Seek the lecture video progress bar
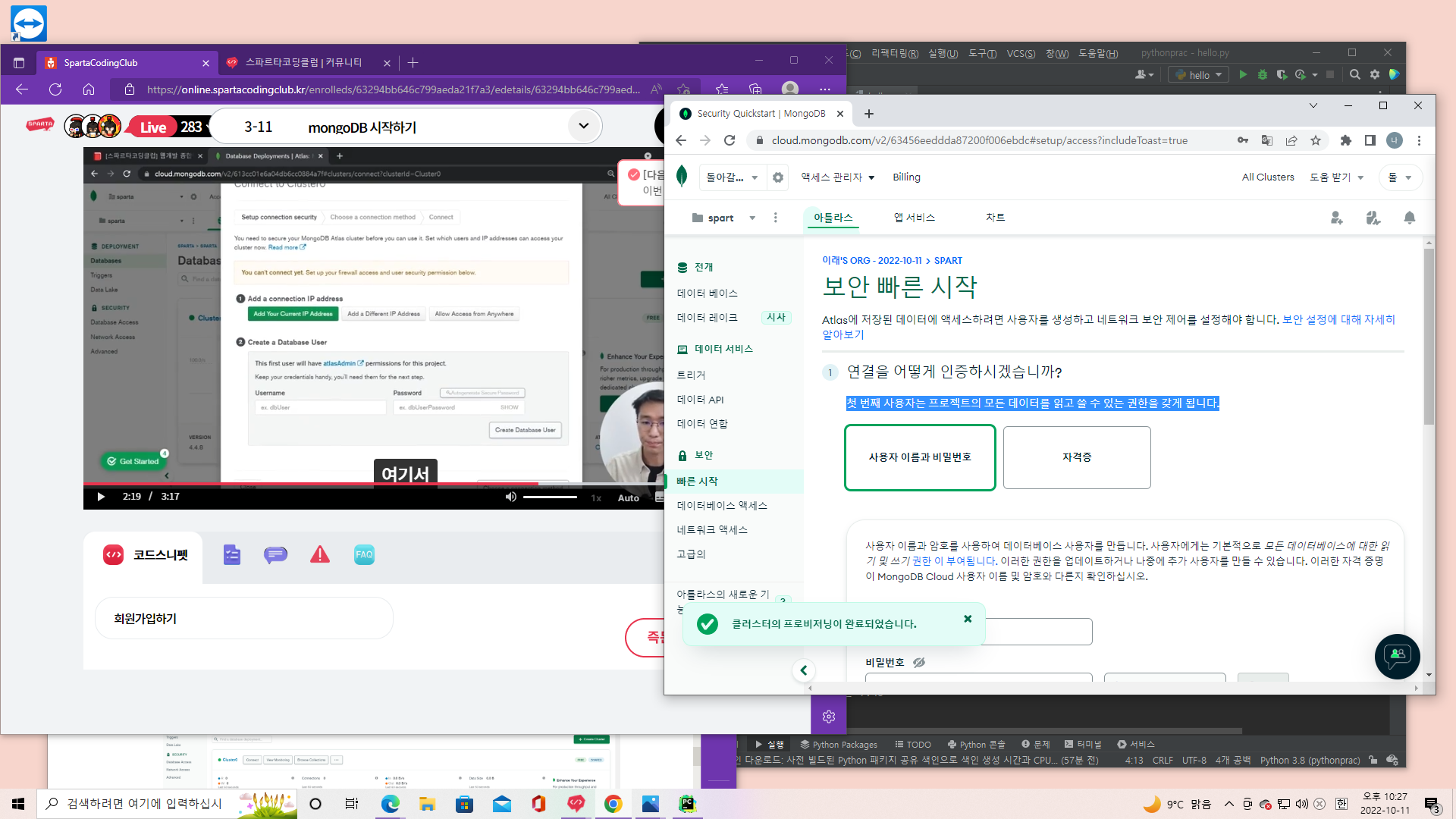1456x819 pixels. tap(374, 483)
